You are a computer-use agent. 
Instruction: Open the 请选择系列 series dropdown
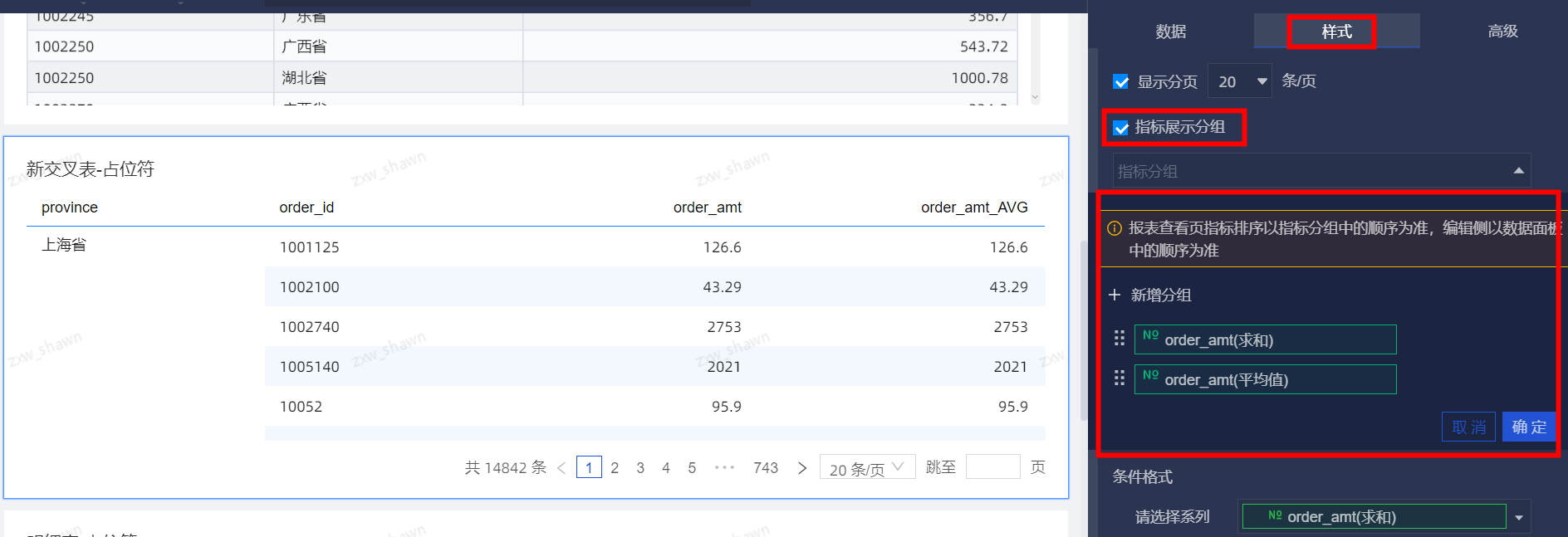(1518, 517)
